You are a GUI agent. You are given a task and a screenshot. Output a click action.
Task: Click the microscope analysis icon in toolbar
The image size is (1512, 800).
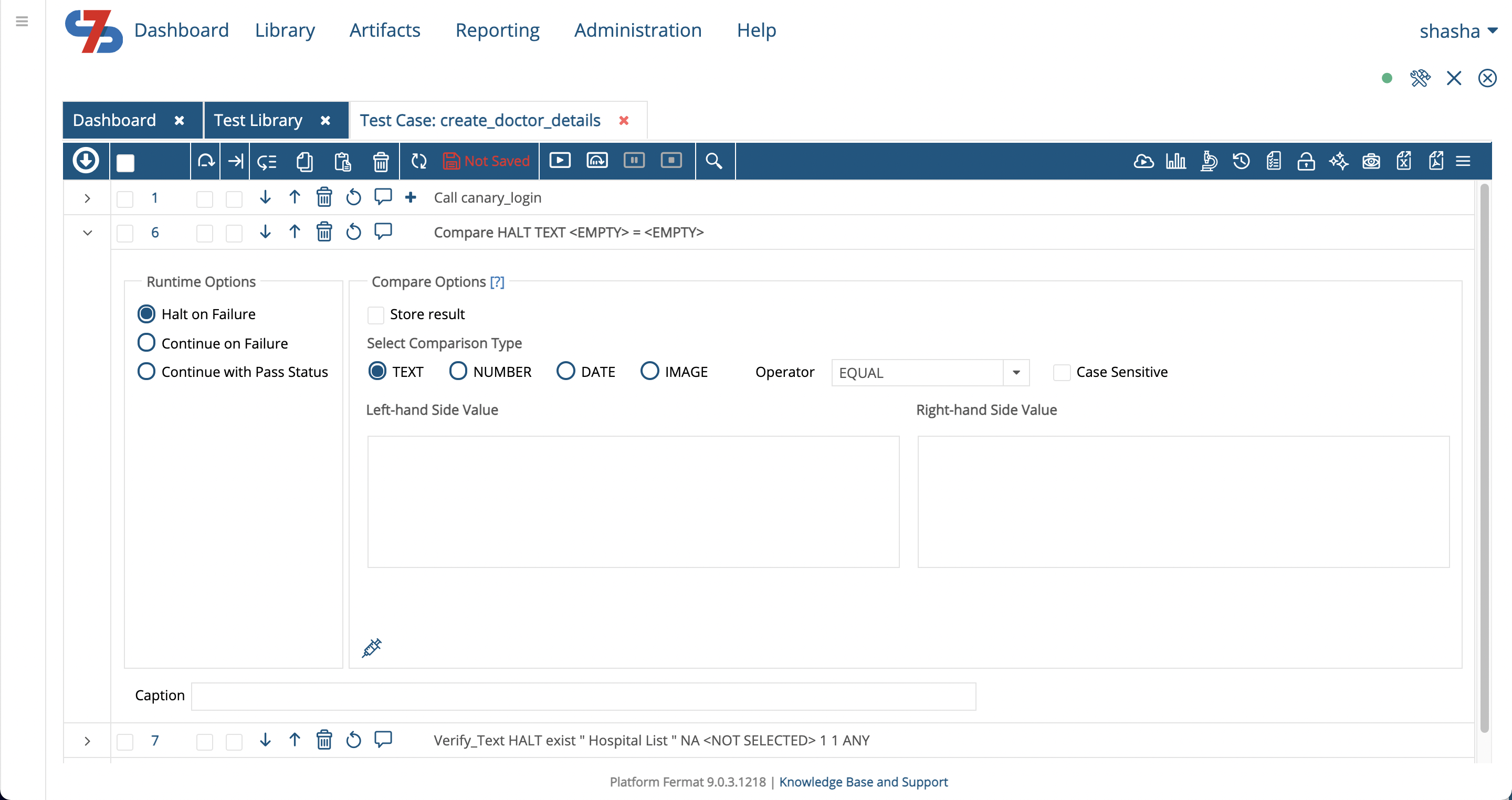(1209, 161)
